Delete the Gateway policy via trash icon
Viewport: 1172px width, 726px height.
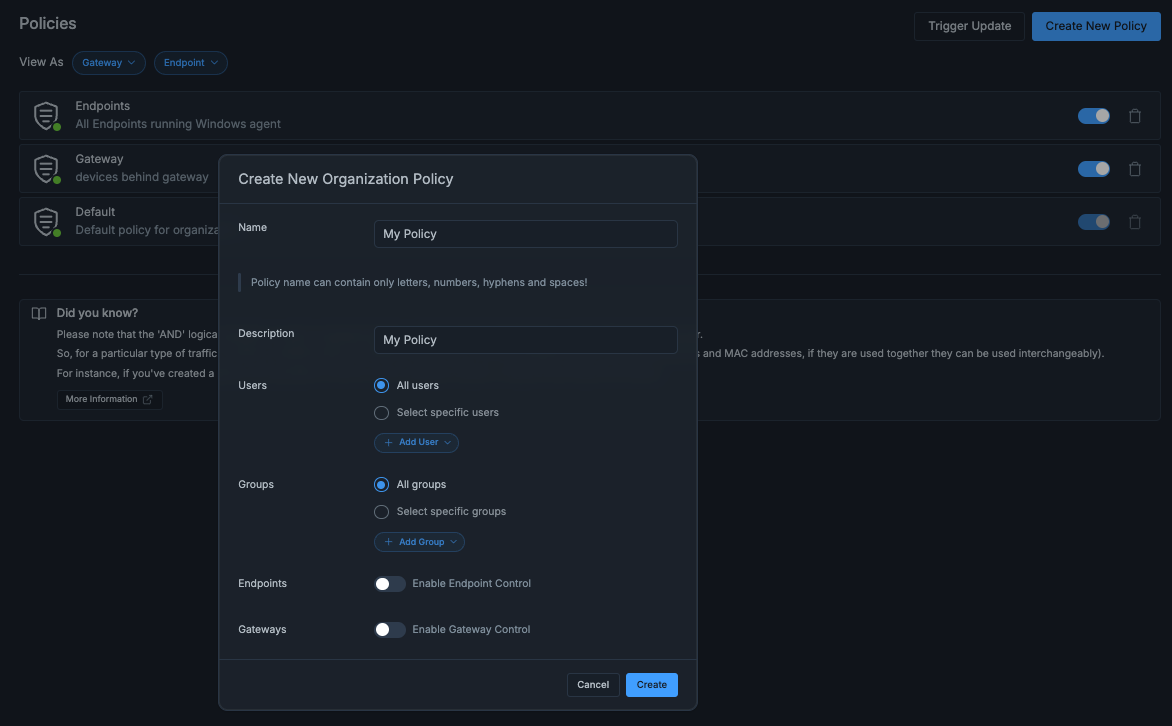pyautogui.click(x=1135, y=168)
